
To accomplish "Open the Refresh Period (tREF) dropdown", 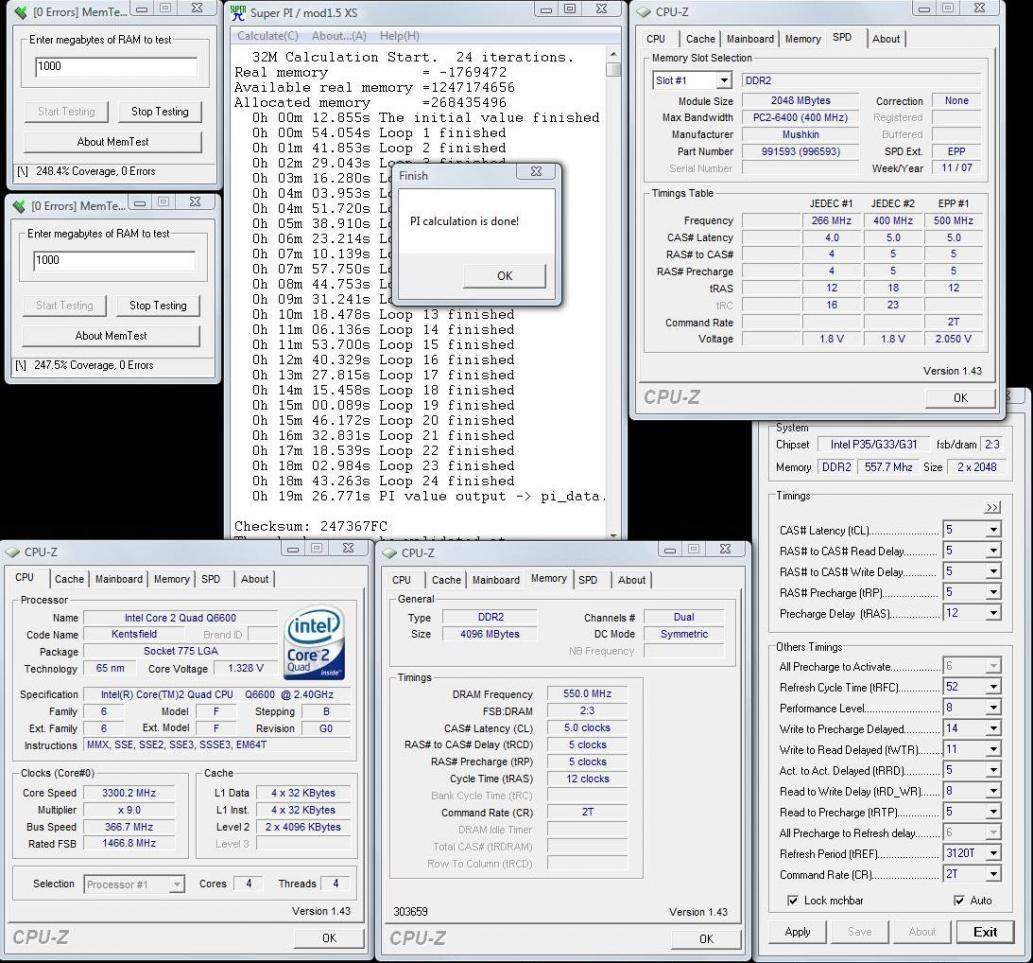I will 993,854.
